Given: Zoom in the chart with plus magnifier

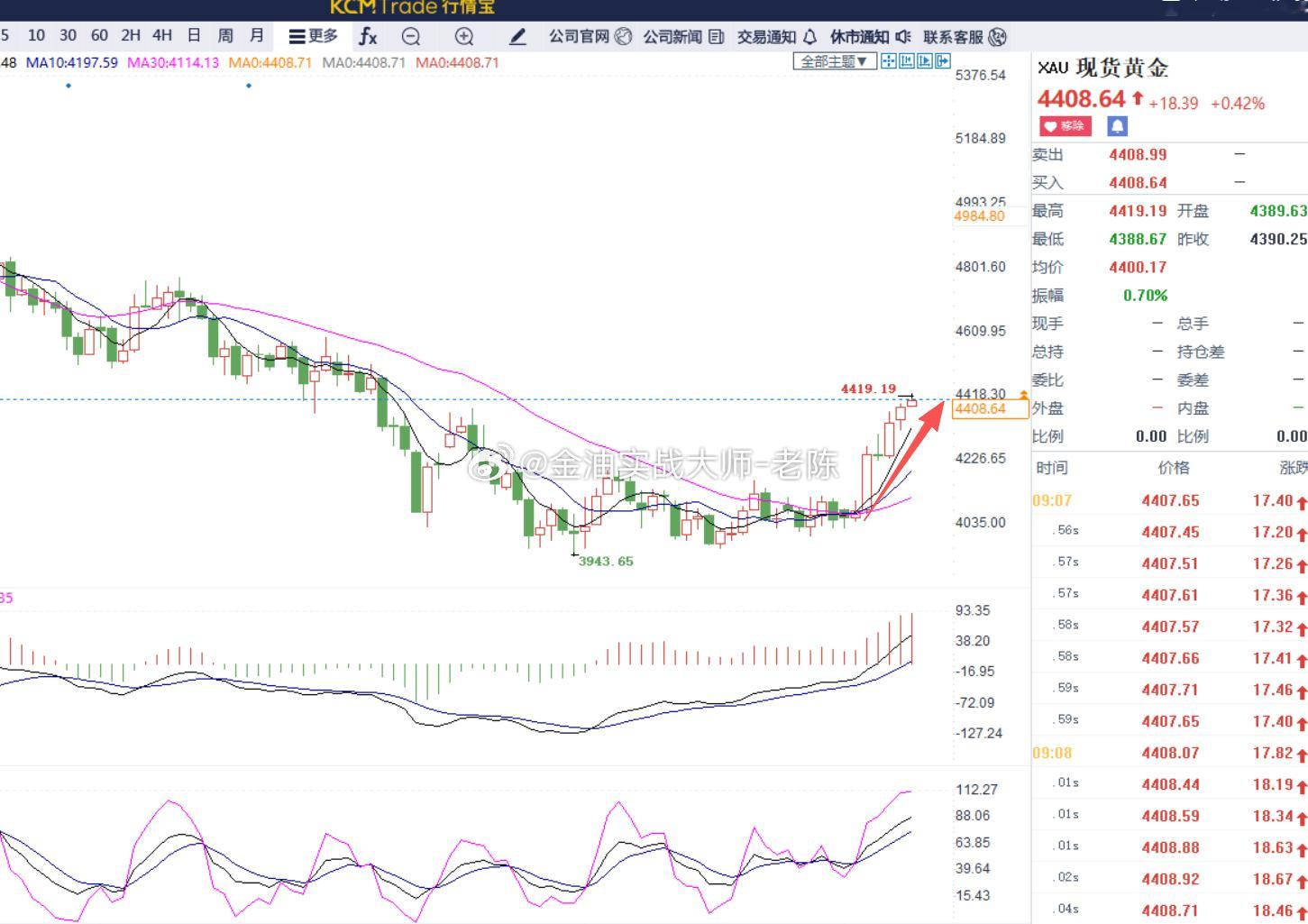Looking at the screenshot, I should pos(463,36).
